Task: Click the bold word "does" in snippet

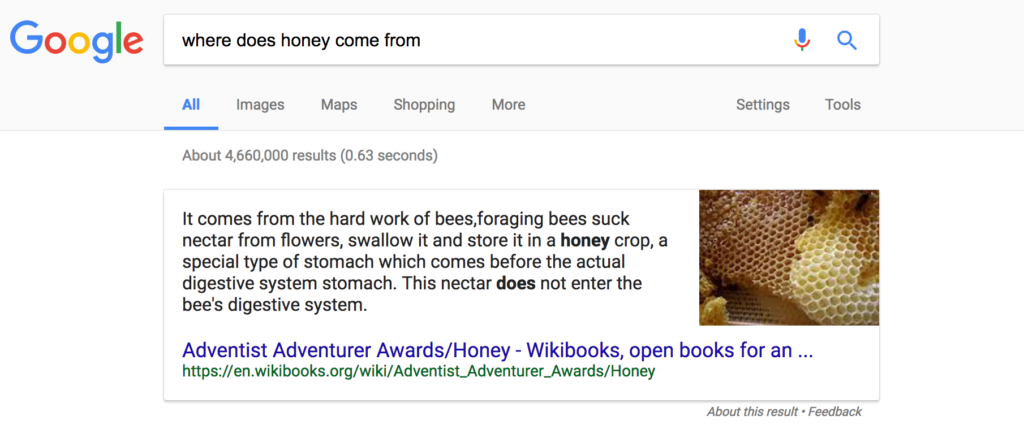Action: pyautogui.click(x=516, y=284)
